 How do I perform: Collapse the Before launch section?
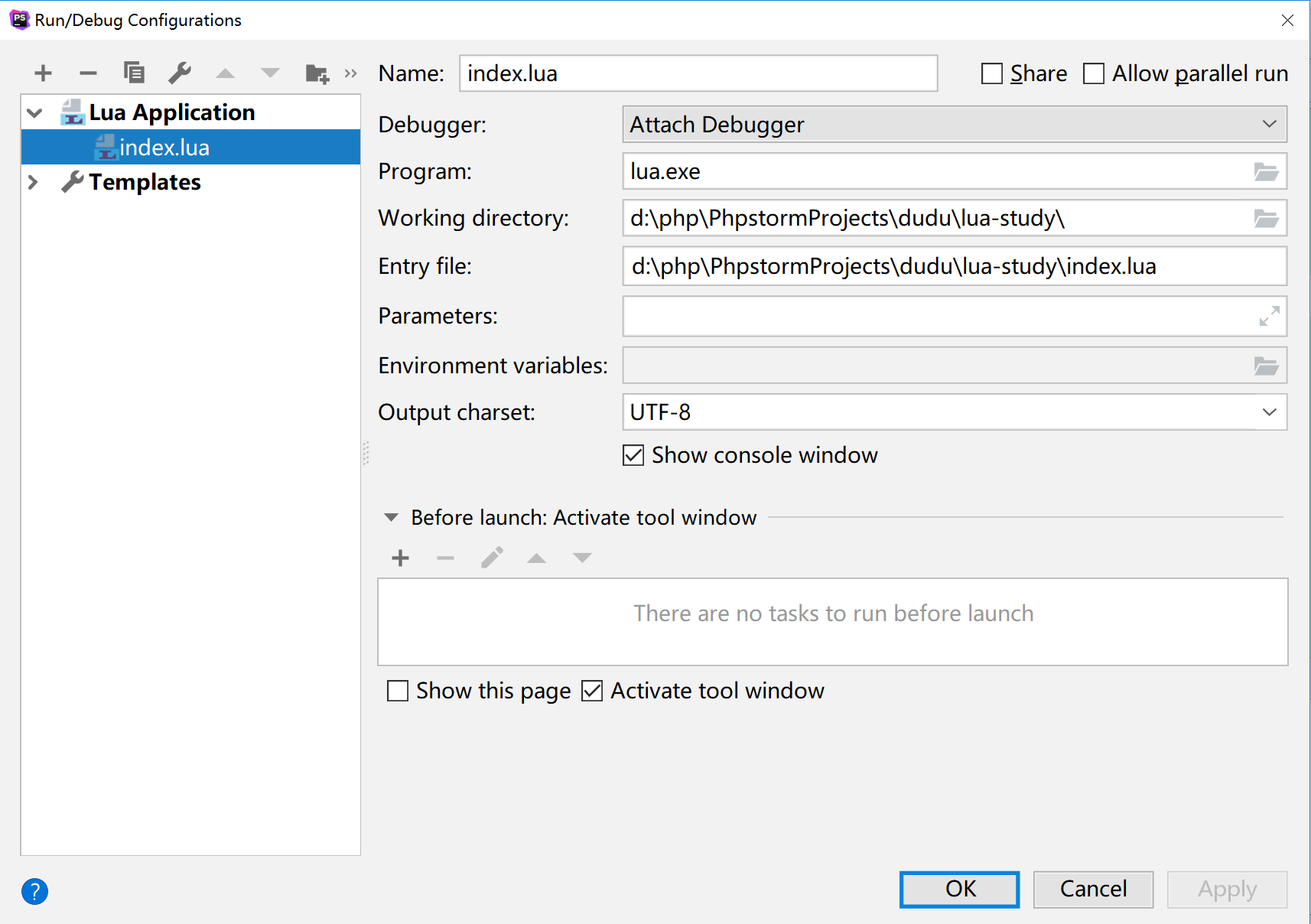click(x=391, y=518)
